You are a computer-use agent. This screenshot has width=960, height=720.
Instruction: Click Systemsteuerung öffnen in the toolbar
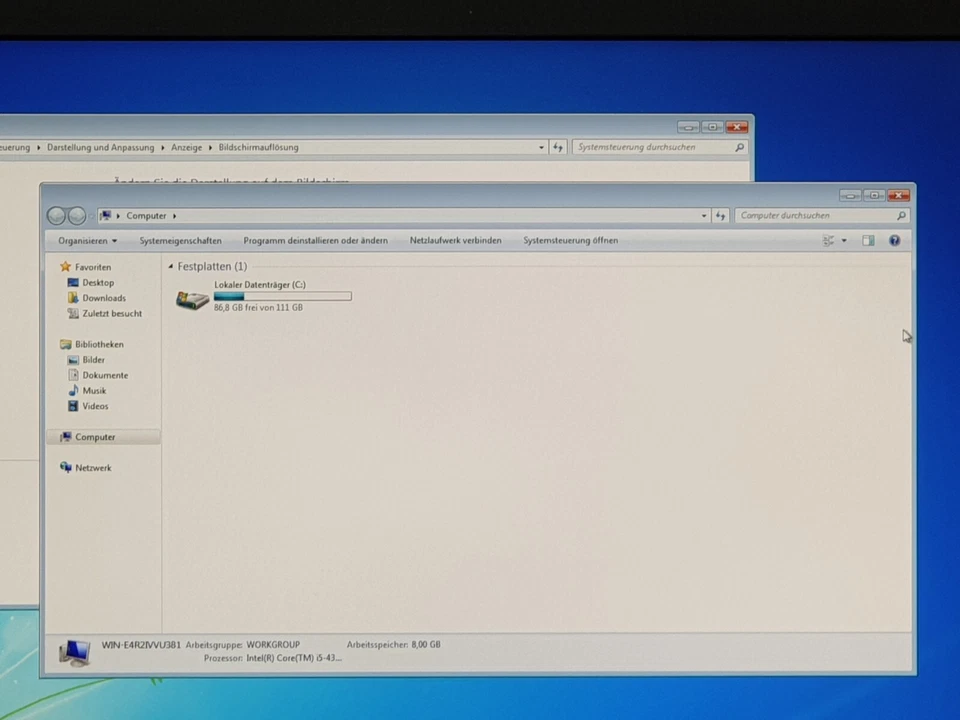pyautogui.click(x=570, y=240)
